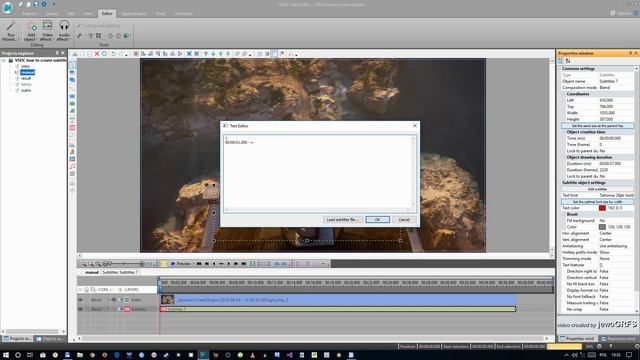Screen dimensions: 640x360
Task: Click the Start icon in Windows taskbar
Action: [6, 355]
